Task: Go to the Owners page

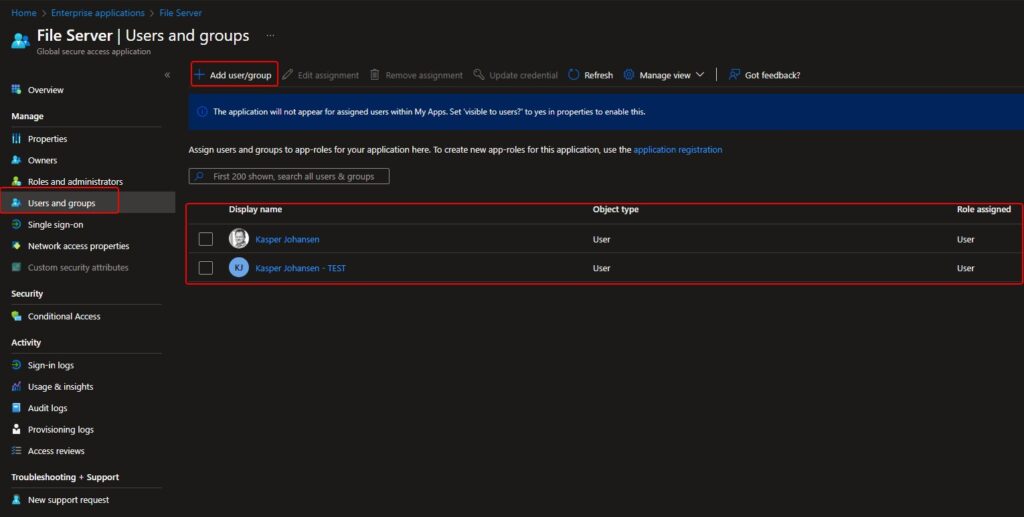Action: click(42, 161)
